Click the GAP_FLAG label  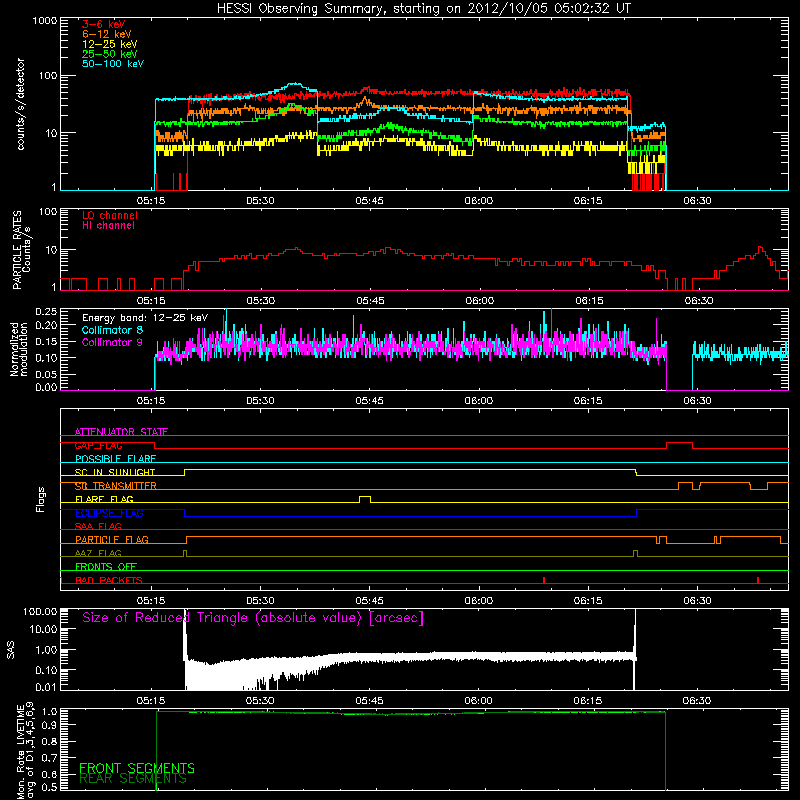(98, 445)
